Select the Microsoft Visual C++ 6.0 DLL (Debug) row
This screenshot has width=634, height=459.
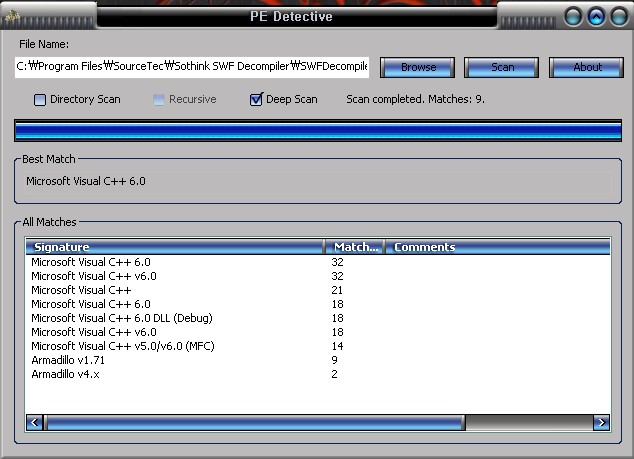click(x=318, y=318)
